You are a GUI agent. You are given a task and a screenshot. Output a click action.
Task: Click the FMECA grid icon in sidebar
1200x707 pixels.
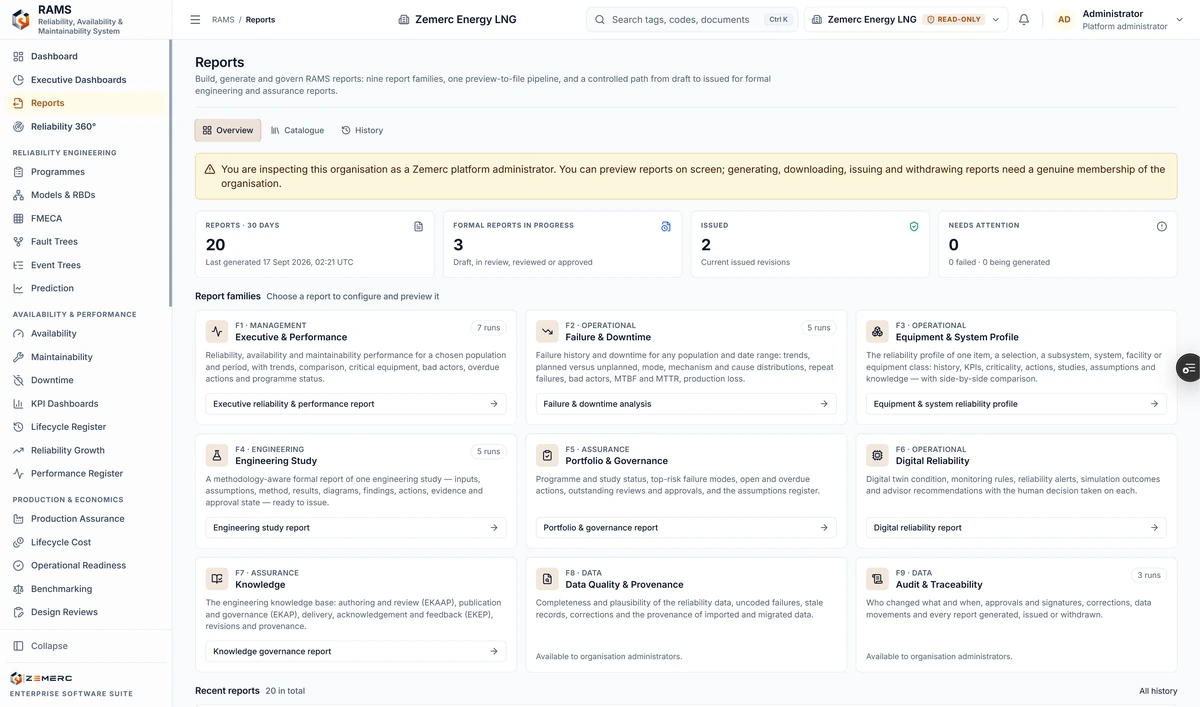point(19,218)
